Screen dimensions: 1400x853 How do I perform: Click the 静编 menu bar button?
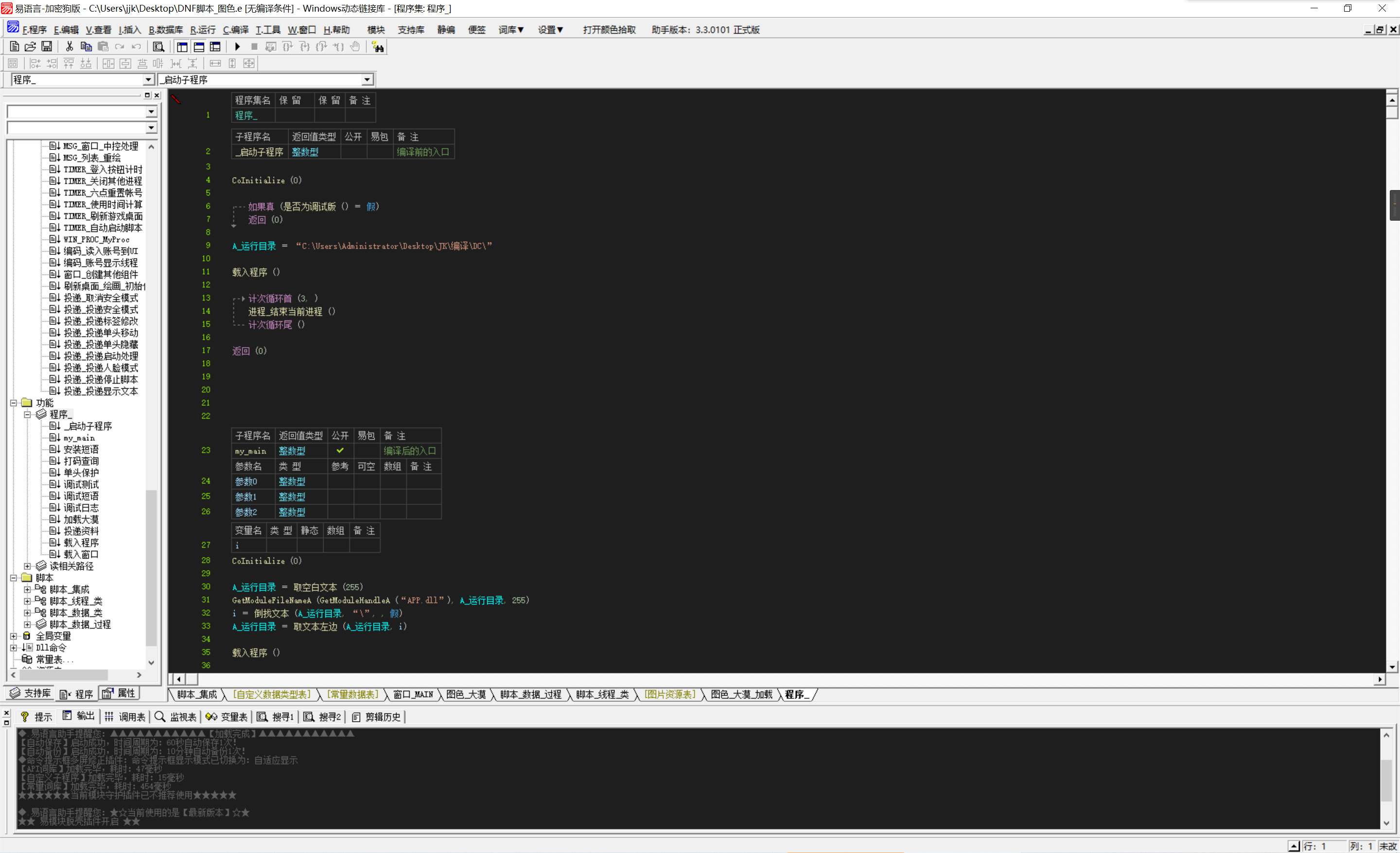(x=446, y=30)
